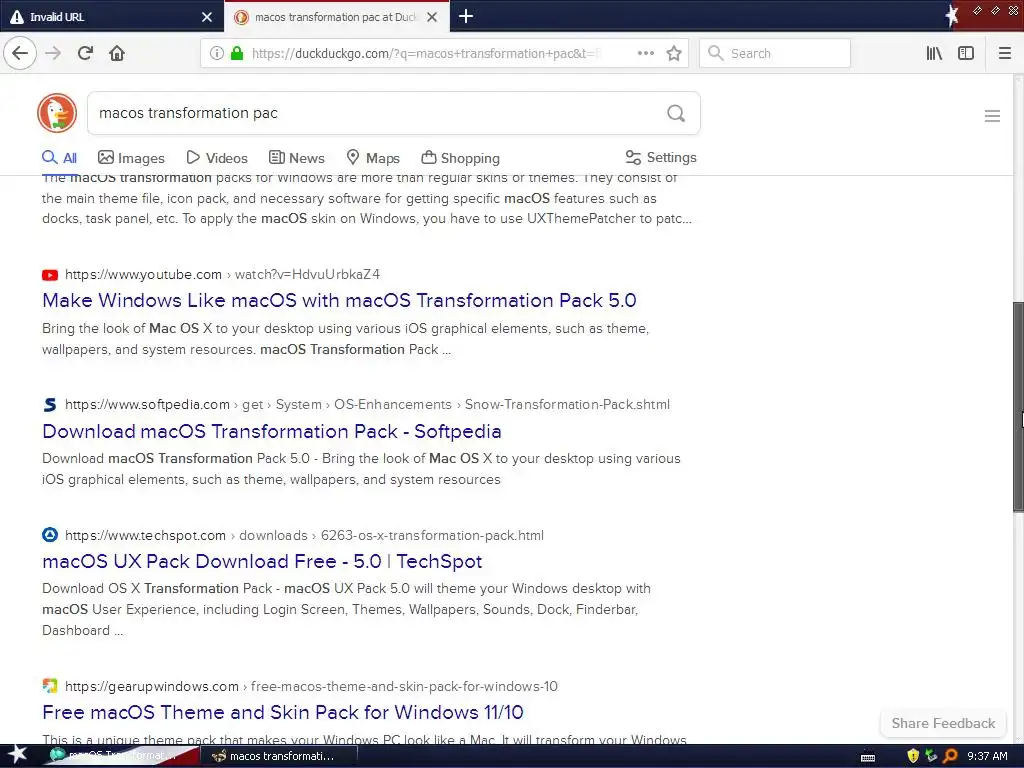Image resolution: width=1024 pixels, height=768 pixels.
Task: Open the DuckDuckGo side menu
Action: (x=992, y=116)
